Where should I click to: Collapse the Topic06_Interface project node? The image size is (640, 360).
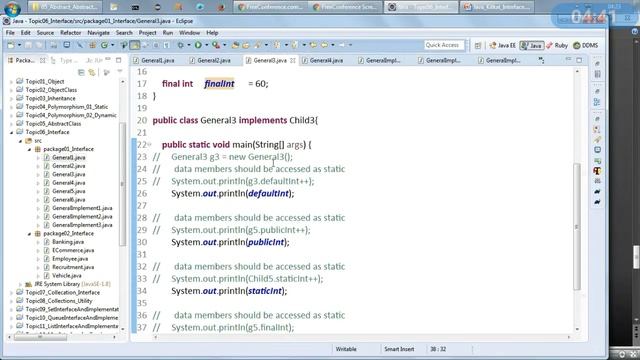tap(11, 132)
